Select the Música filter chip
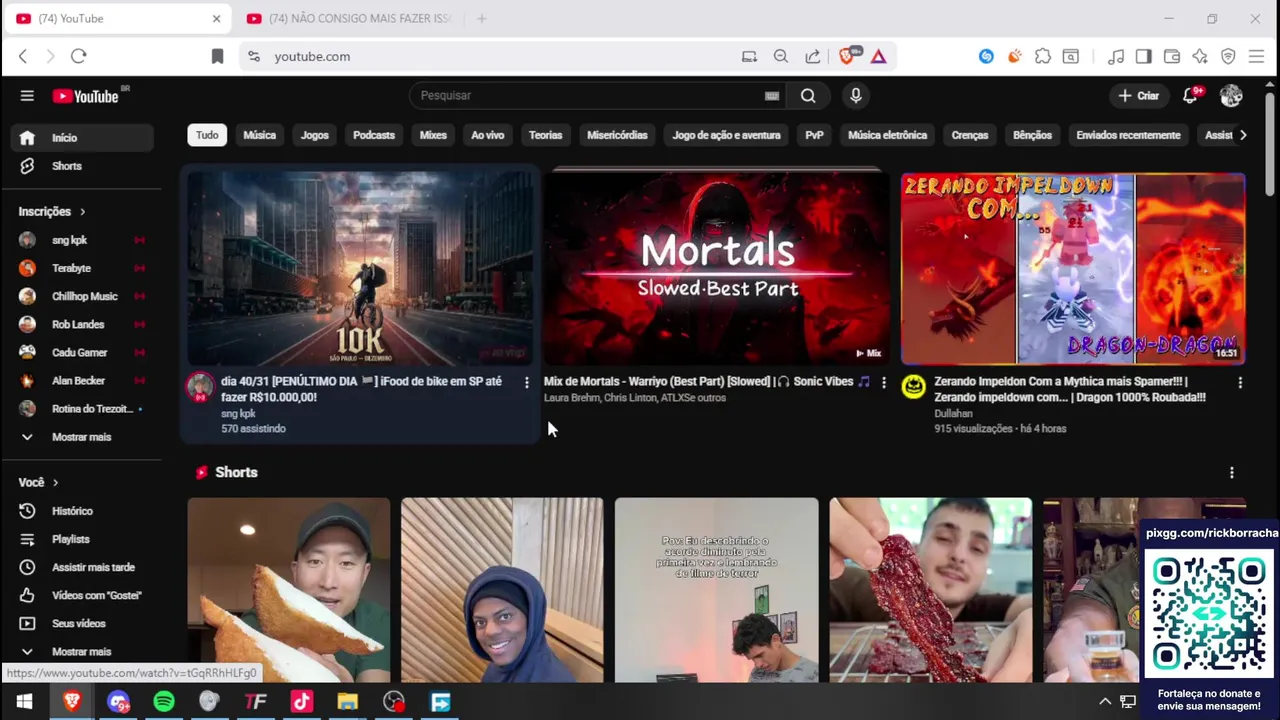This screenshot has height=720, width=1280. click(259, 135)
